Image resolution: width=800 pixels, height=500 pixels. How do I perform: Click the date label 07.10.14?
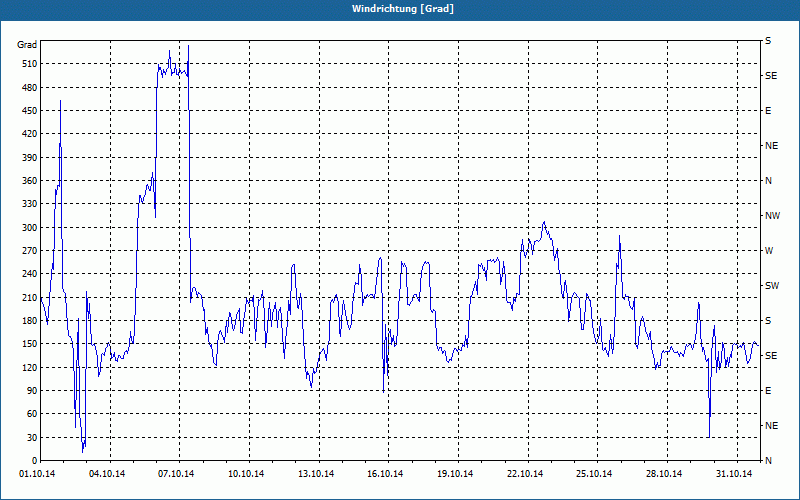[x=176, y=474]
